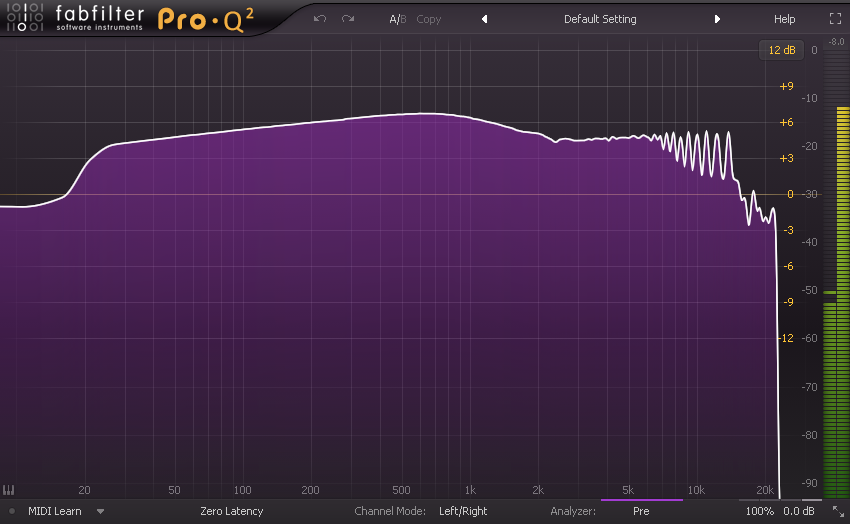The image size is (850, 524).
Task: Toggle A/B comparison state
Action: point(397,20)
